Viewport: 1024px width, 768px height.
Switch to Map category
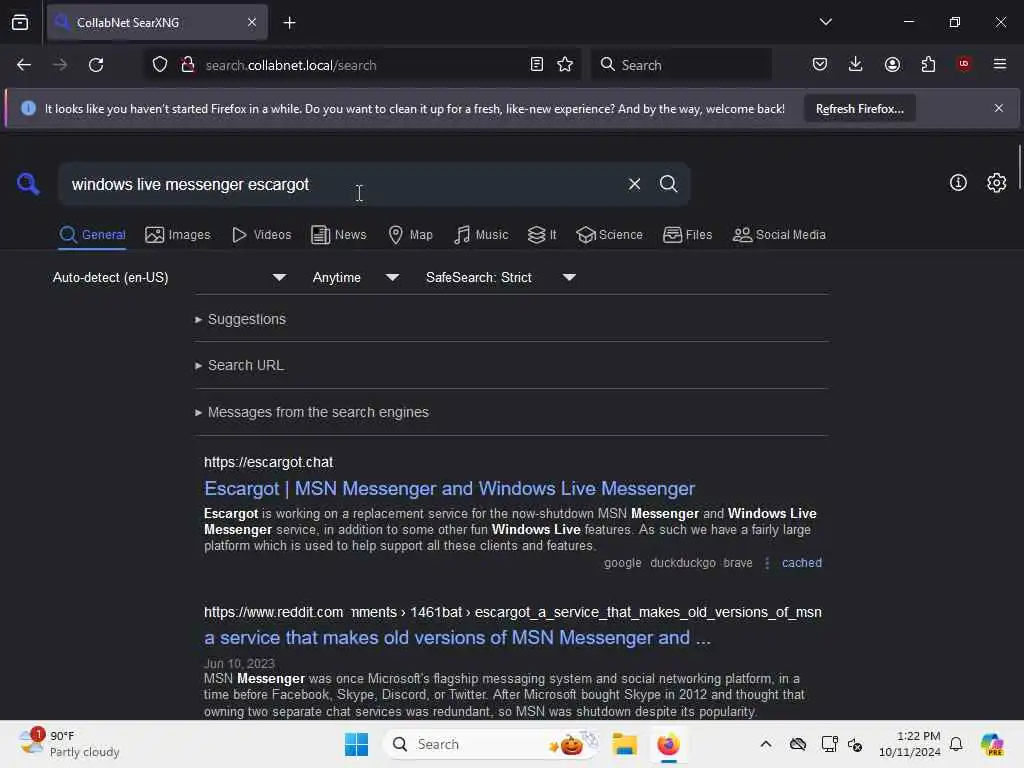tap(411, 235)
